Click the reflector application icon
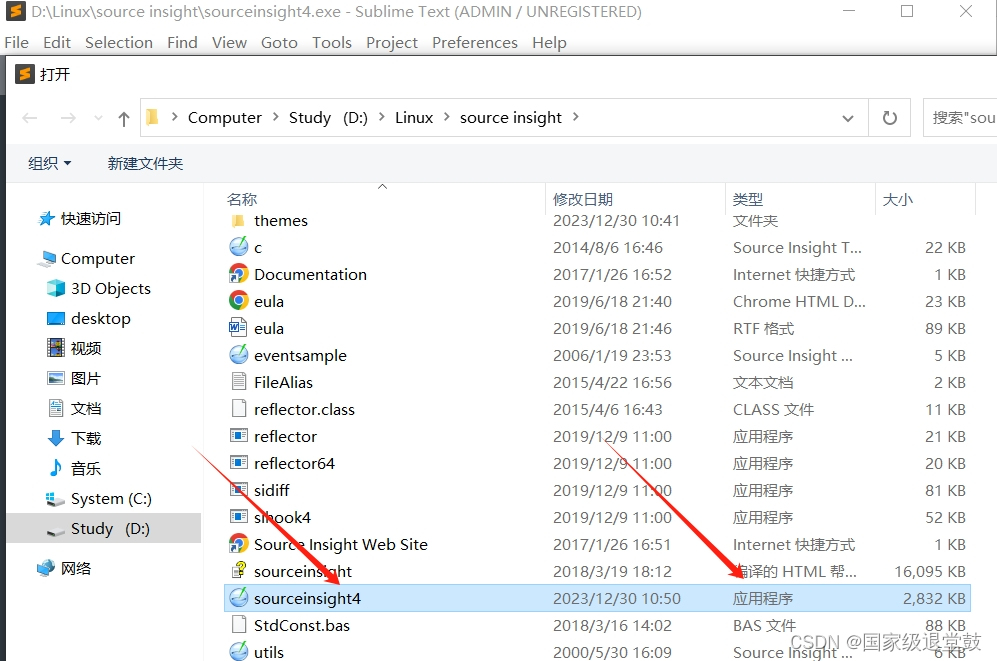 (x=238, y=436)
